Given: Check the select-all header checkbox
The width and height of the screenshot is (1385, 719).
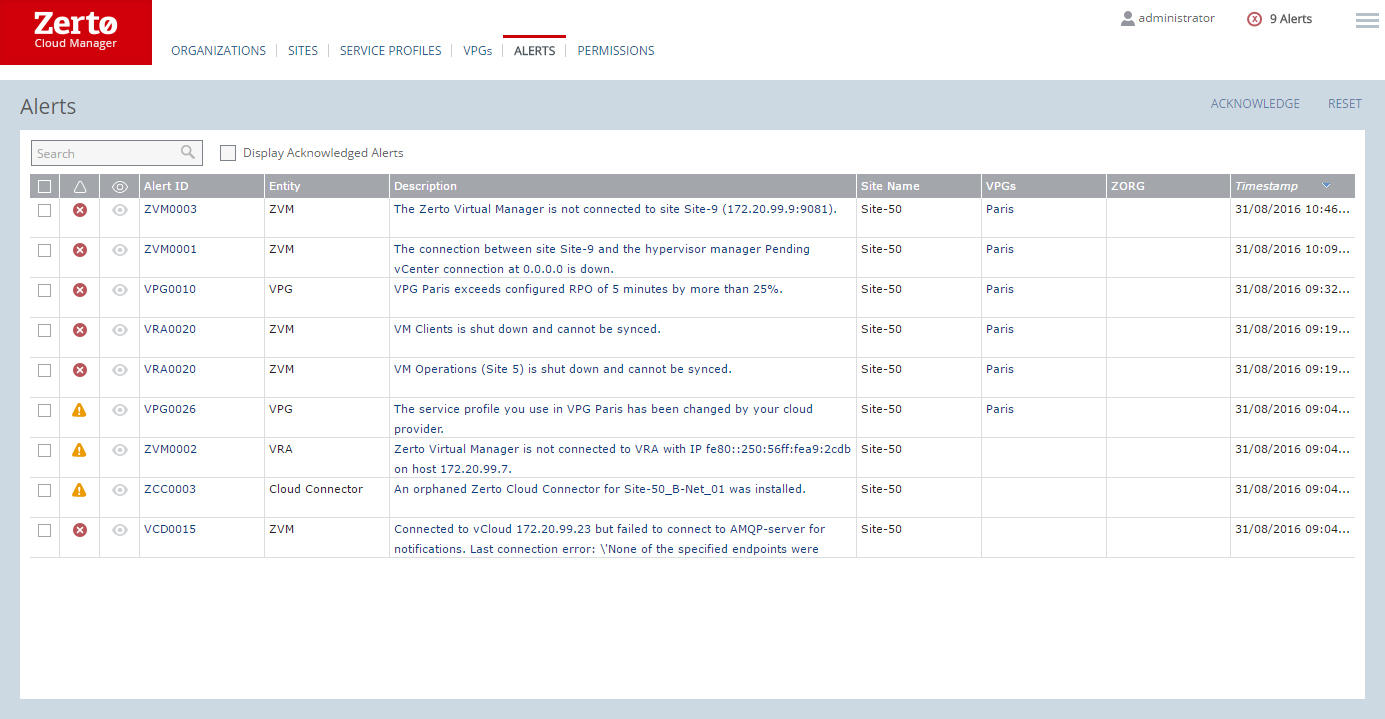Looking at the screenshot, I should coord(44,187).
